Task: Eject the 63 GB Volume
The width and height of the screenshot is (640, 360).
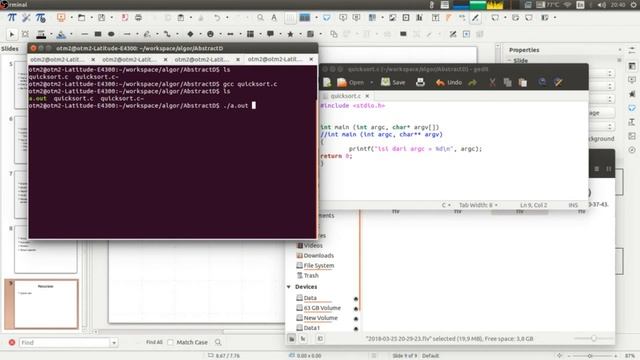Action: point(356,309)
